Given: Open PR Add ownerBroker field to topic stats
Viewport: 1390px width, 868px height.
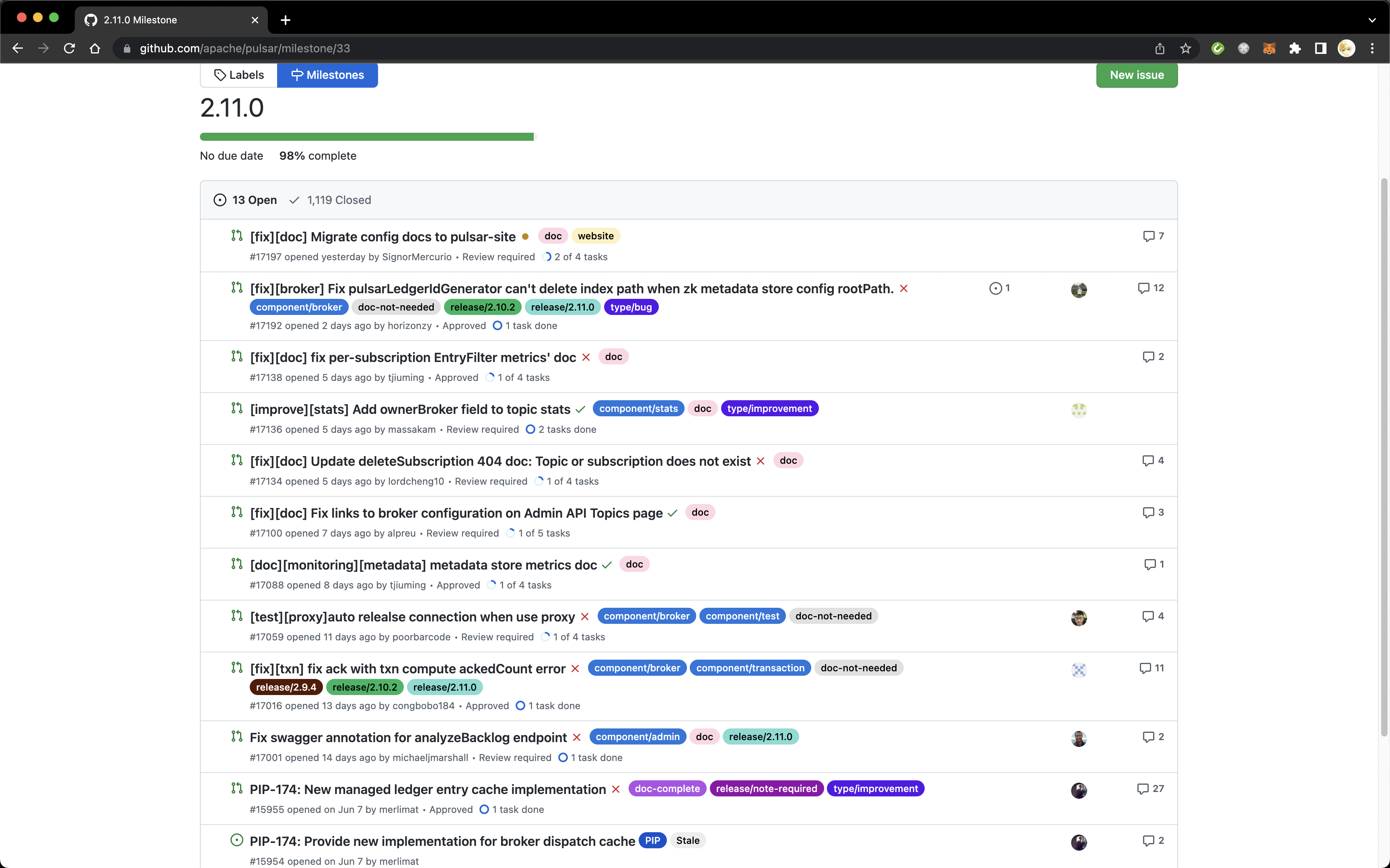Looking at the screenshot, I should [410, 409].
